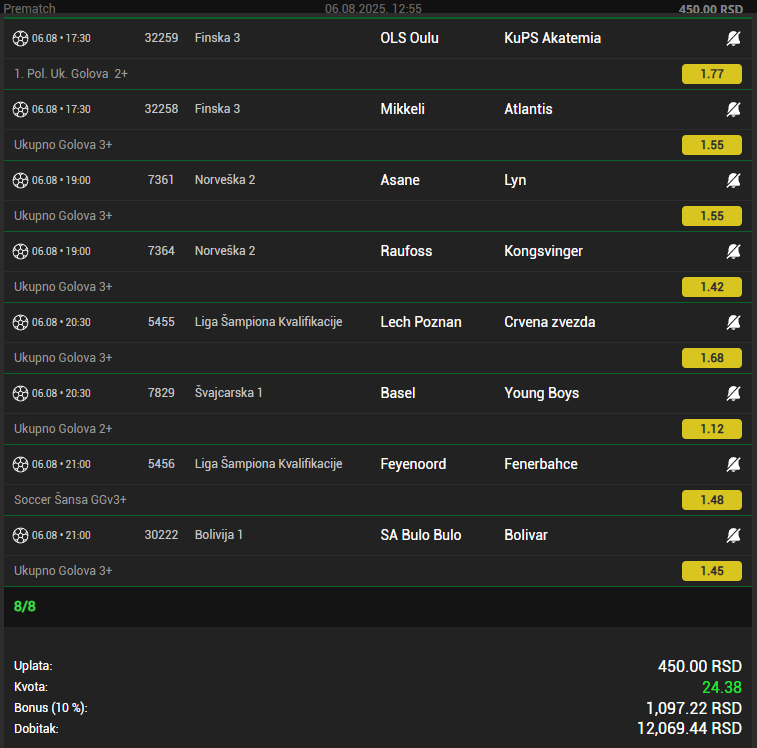Click 1.55 odds badge under Asane match
The width and height of the screenshot is (757, 748).
click(712, 216)
